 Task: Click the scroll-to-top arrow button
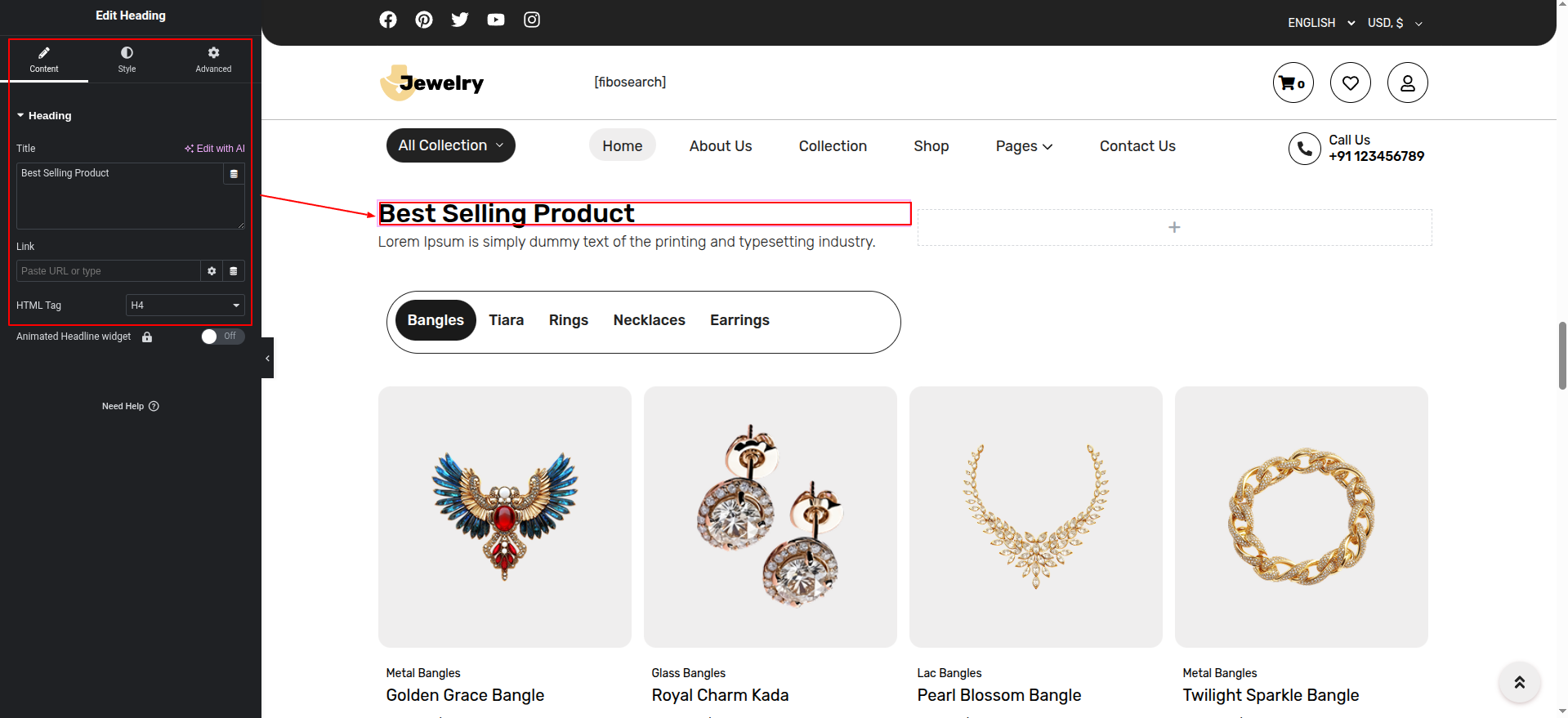[x=1519, y=682]
